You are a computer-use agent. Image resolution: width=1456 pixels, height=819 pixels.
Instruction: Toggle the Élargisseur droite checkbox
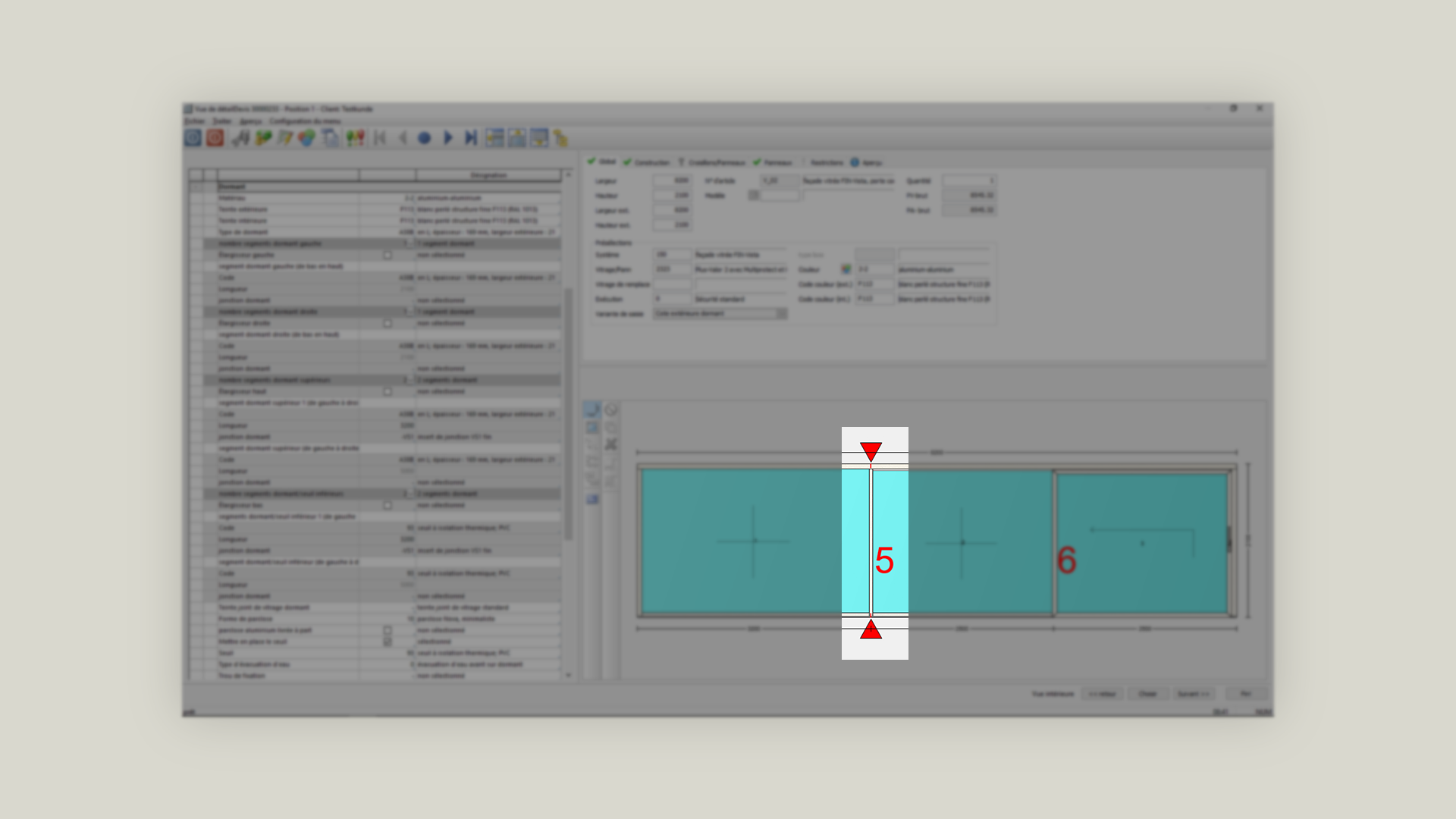coord(388,324)
